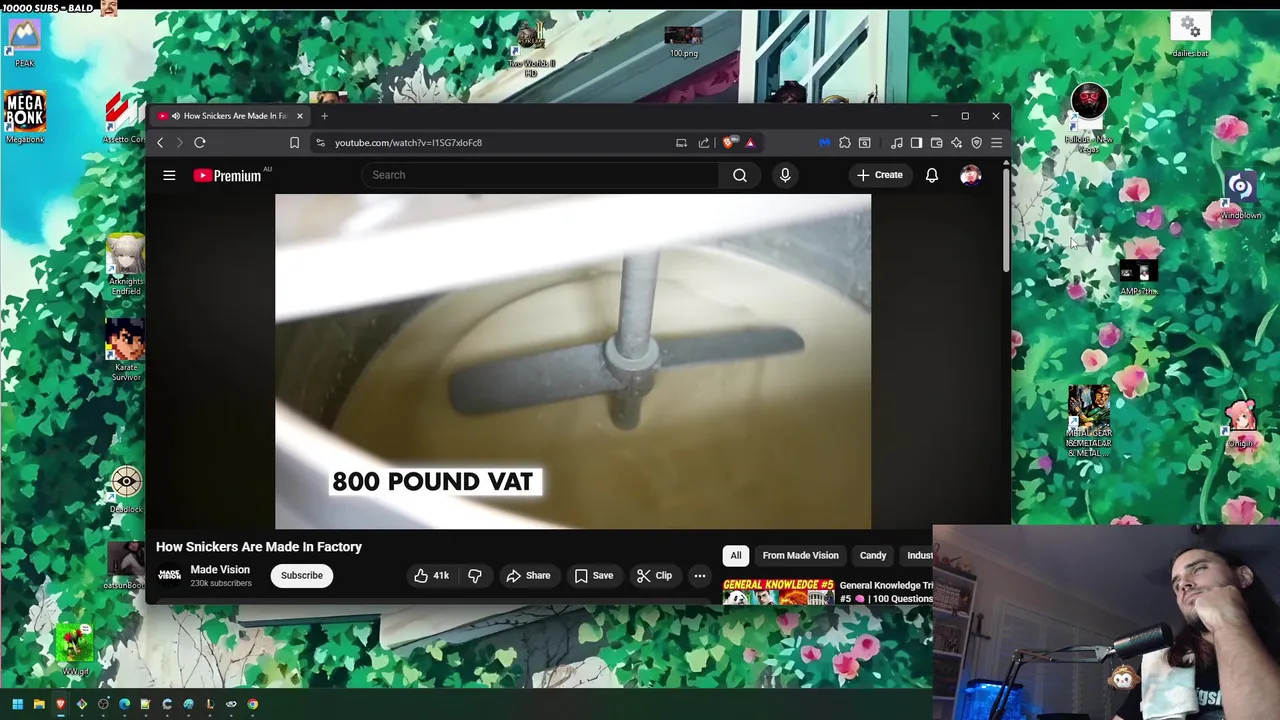Select the Candy filter chip
The image size is (1280, 720).
[x=873, y=555]
